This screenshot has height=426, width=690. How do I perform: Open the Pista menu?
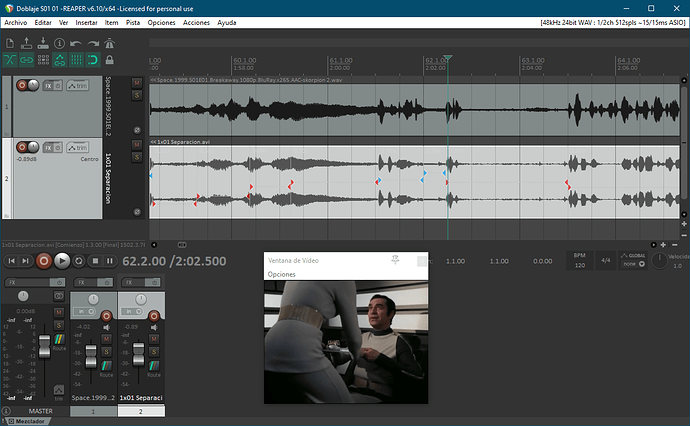point(133,22)
